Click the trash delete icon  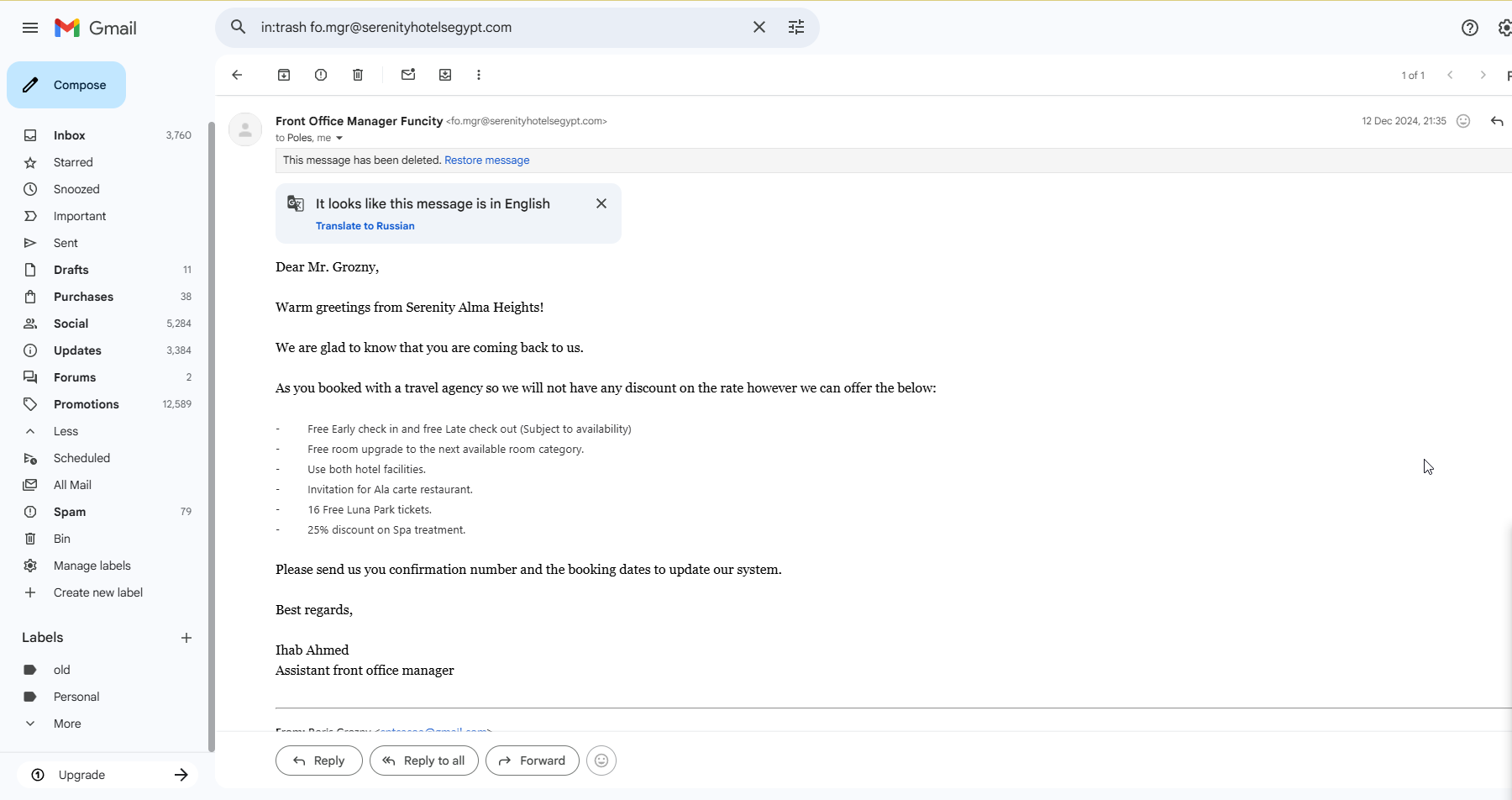pos(358,75)
